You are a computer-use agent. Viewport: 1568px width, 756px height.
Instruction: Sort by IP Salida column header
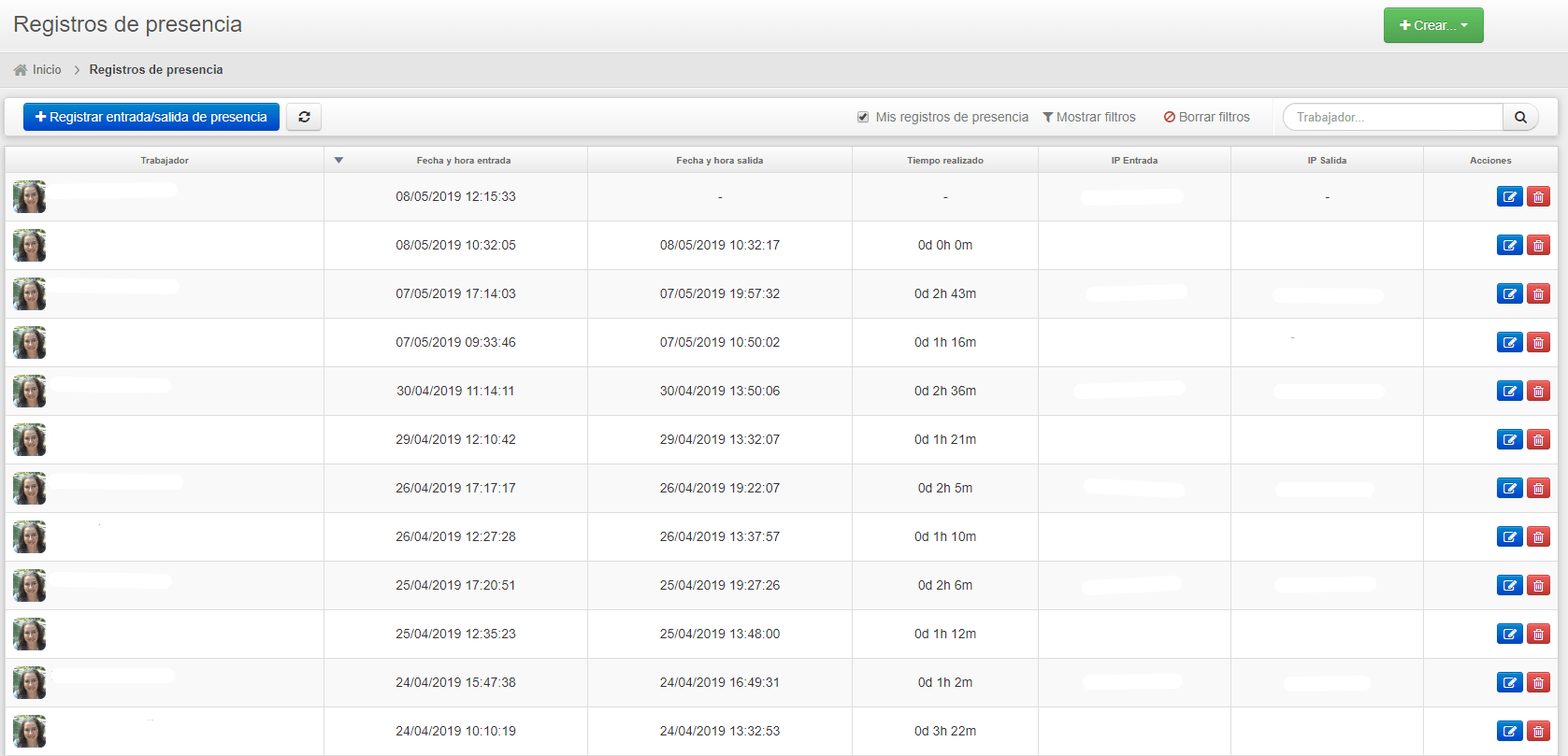click(x=1327, y=160)
